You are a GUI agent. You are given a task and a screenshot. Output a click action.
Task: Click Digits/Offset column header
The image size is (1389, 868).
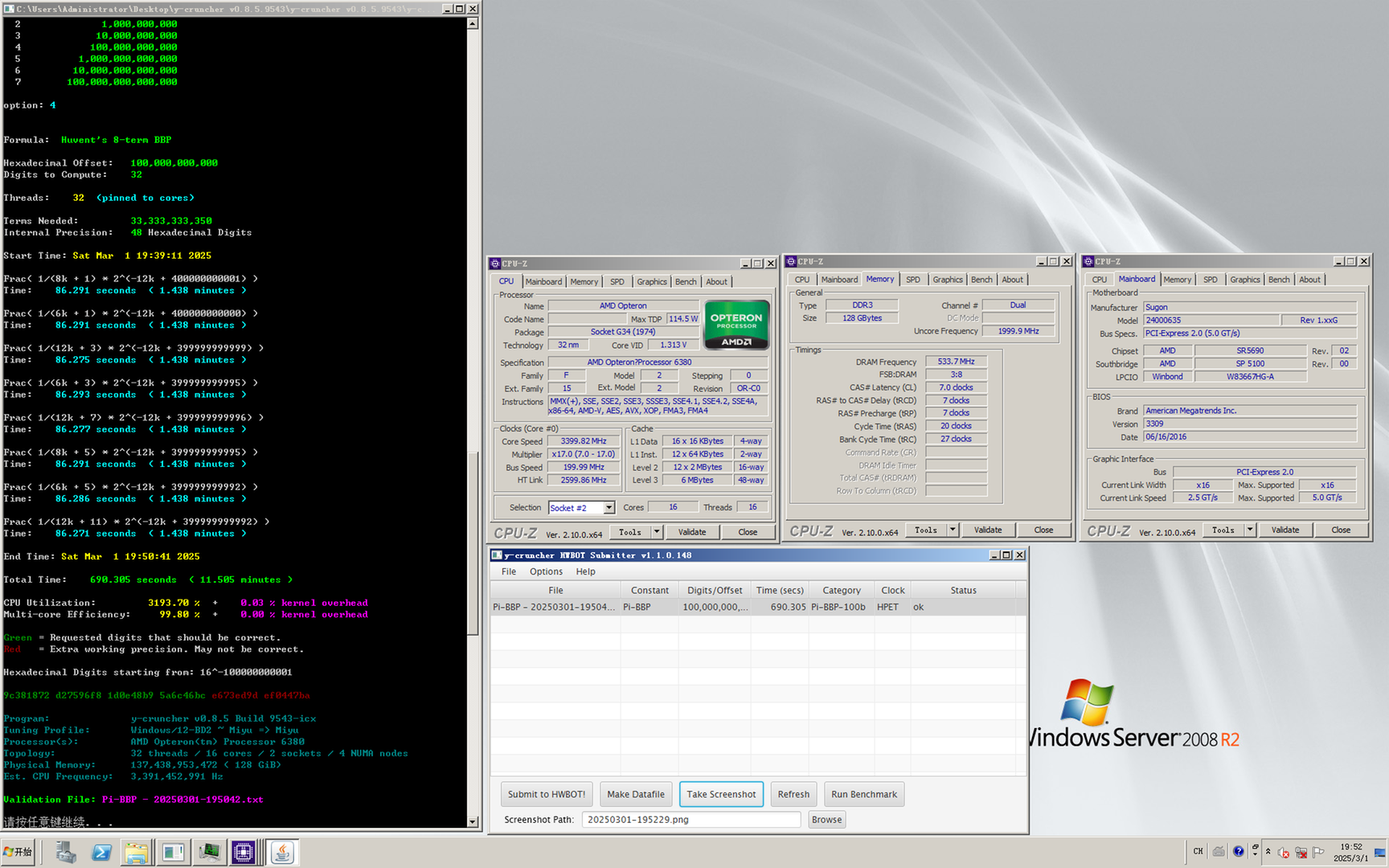(715, 590)
